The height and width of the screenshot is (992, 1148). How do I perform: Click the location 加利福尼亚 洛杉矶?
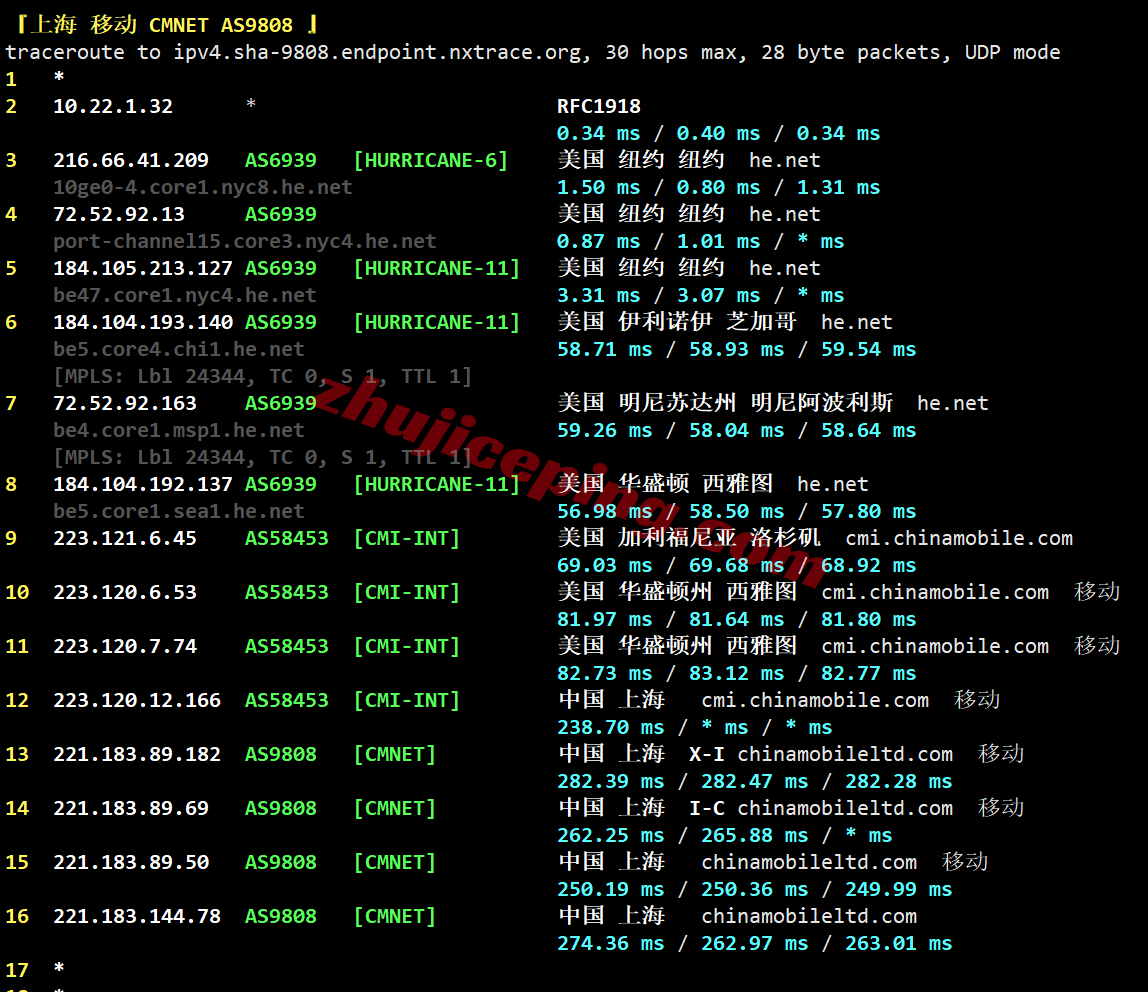click(x=719, y=538)
